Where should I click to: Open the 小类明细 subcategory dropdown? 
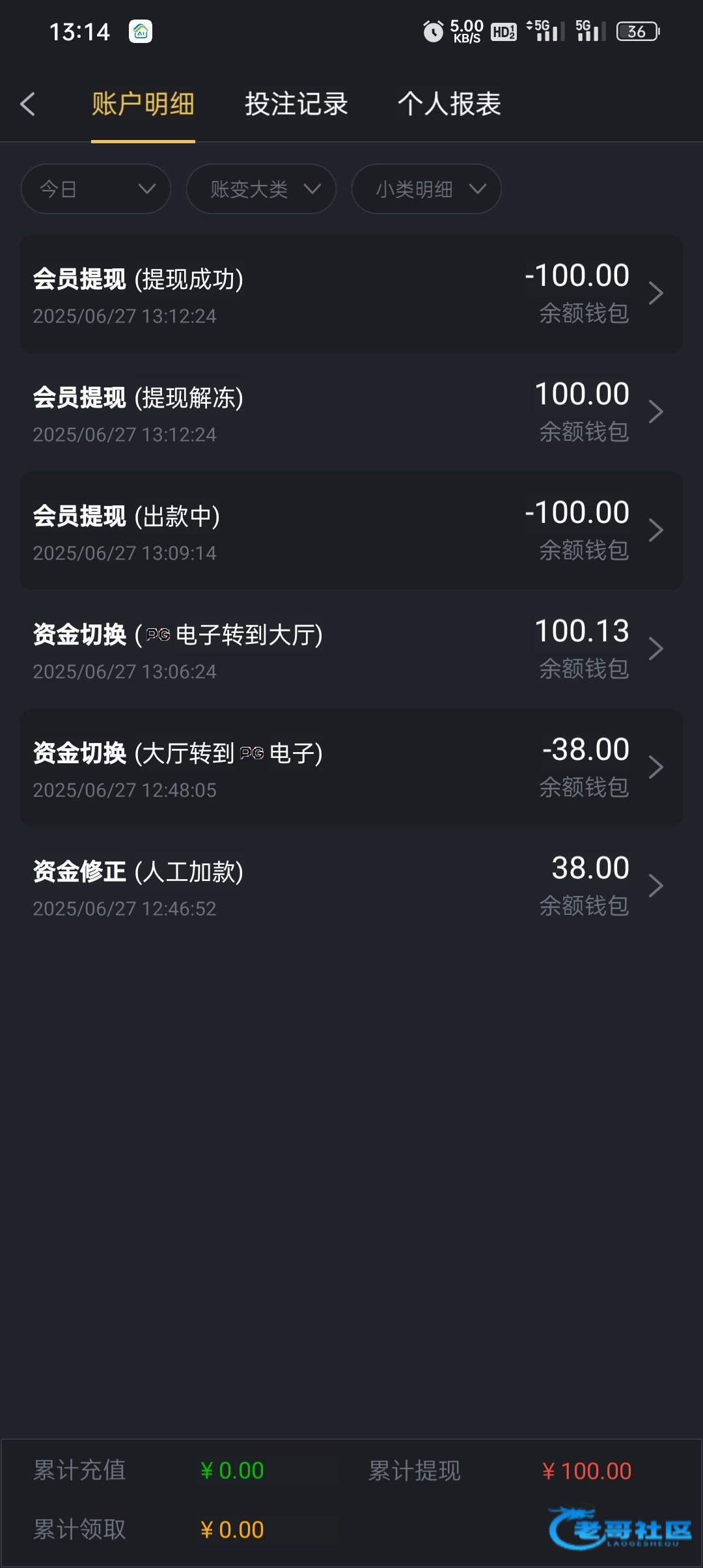426,189
